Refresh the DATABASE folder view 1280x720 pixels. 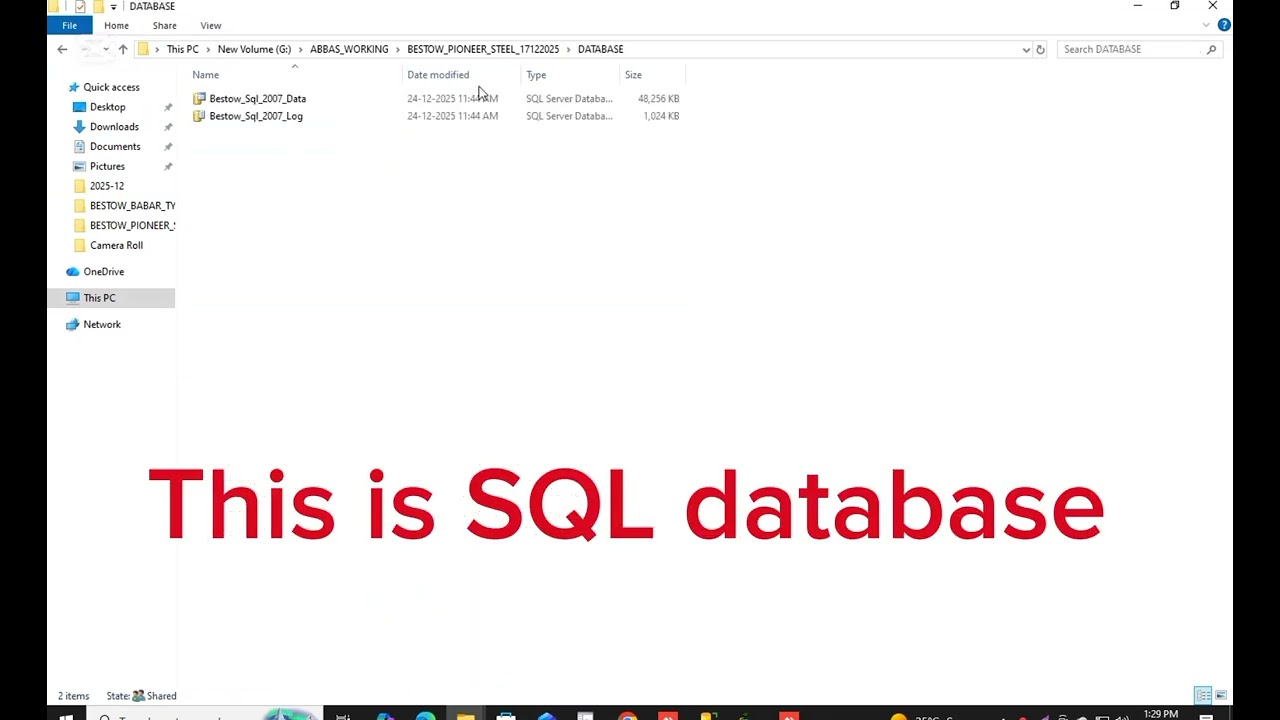point(1040,49)
